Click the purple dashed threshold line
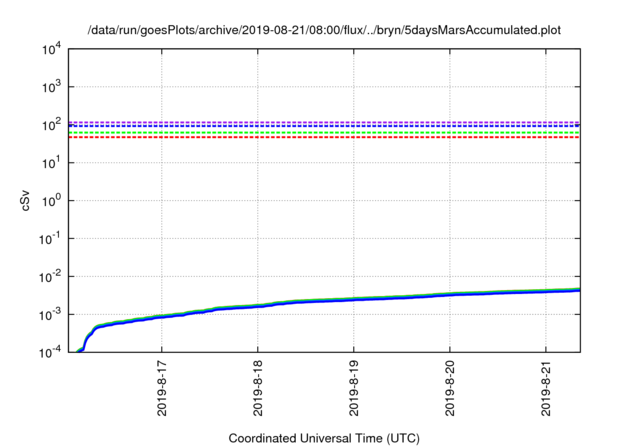This screenshot has height=448, width=640. 324,122
